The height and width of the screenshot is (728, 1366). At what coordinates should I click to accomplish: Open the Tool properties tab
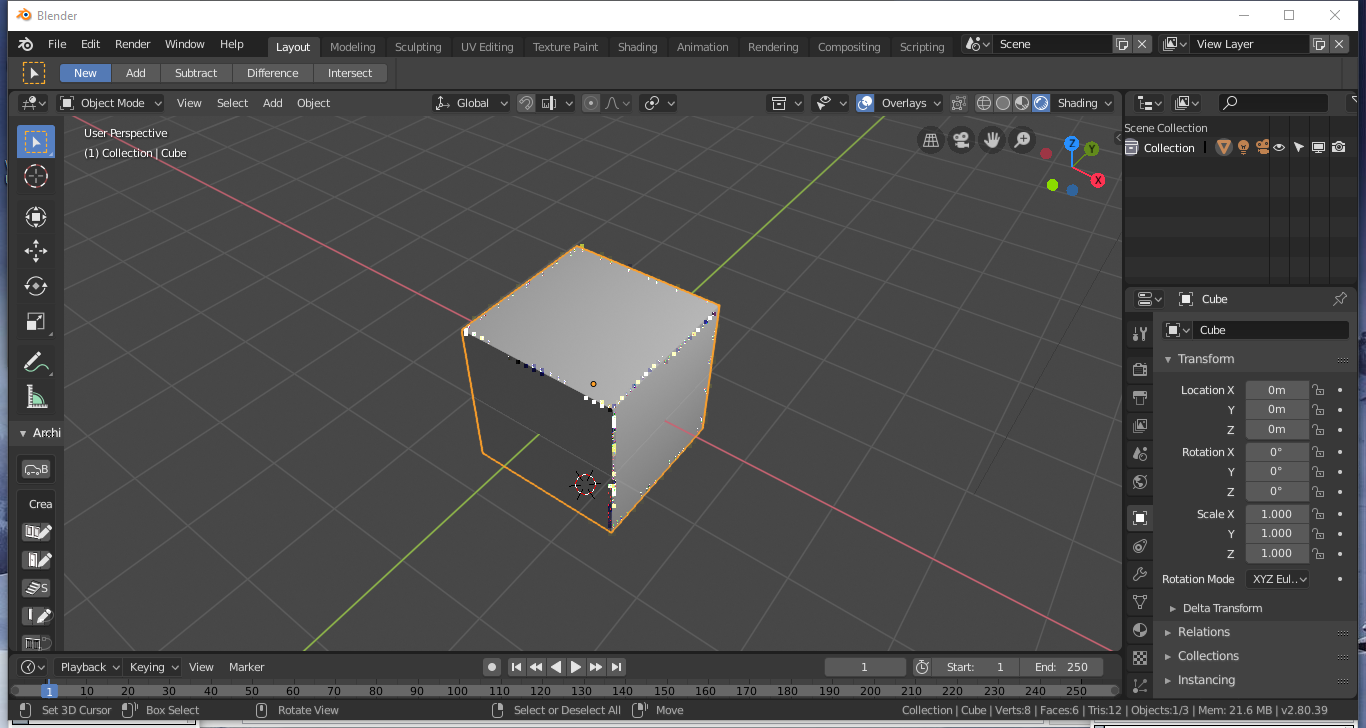(x=1140, y=334)
